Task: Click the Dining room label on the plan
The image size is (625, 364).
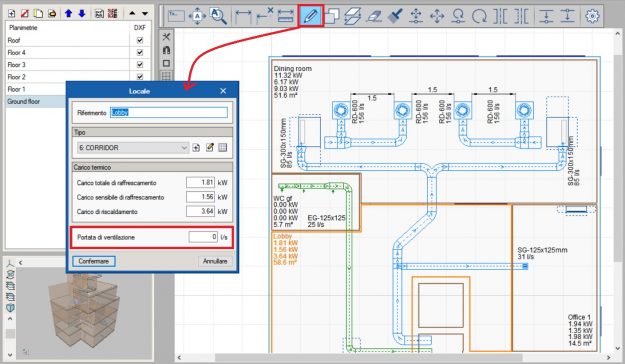Action: coord(293,69)
